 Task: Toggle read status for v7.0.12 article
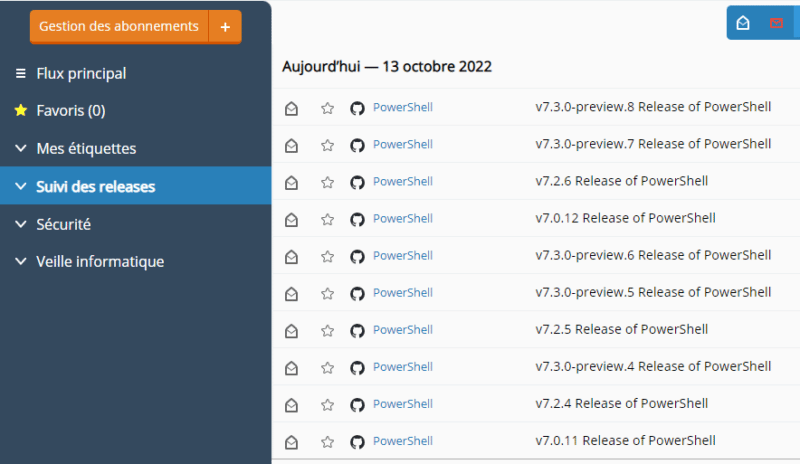pyautogui.click(x=291, y=219)
